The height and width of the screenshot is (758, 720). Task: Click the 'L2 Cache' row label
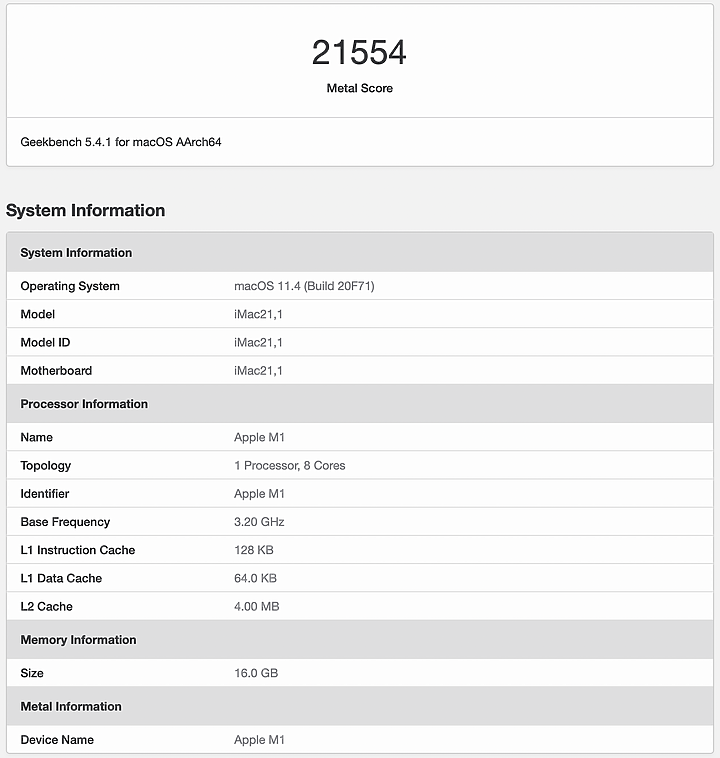[x=46, y=607]
